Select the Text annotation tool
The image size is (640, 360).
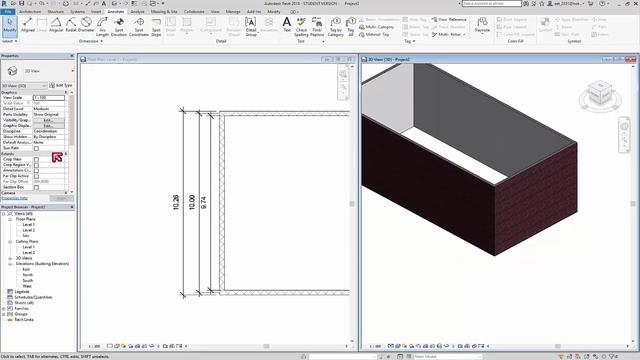pos(287,25)
